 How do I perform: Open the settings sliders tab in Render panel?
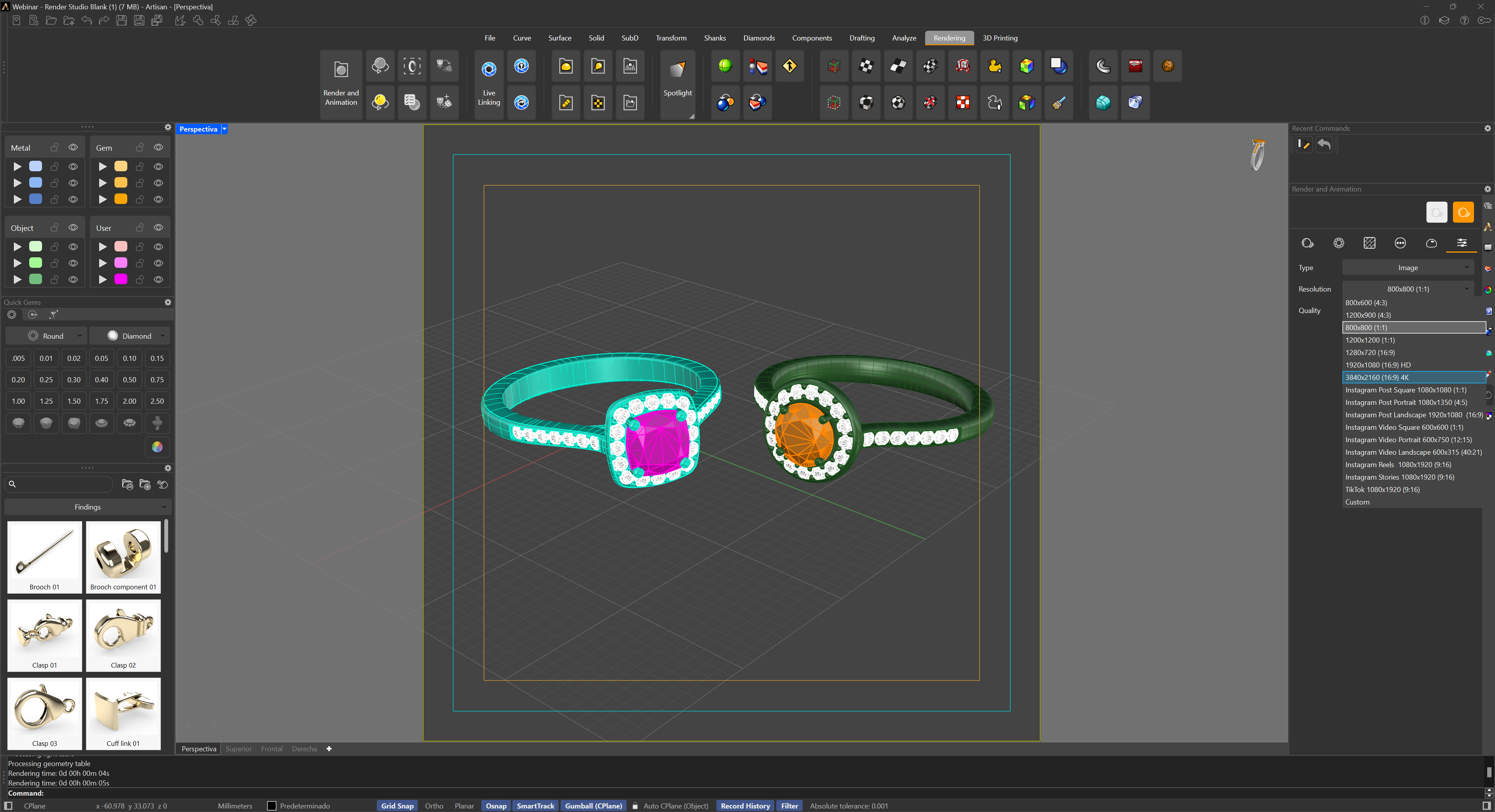[x=1462, y=243]
